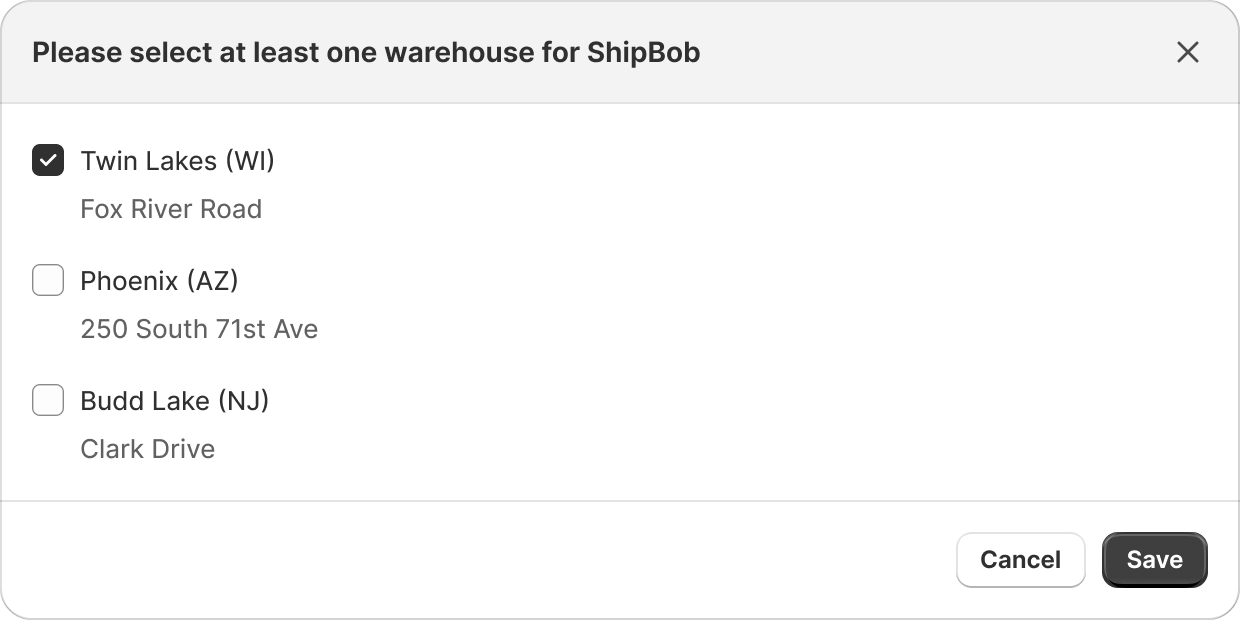This screenshot has height=620, width=1240.
Task: Click the 250 South 71st Ave address
Action: pyautogui.click(x=199, y=329)
